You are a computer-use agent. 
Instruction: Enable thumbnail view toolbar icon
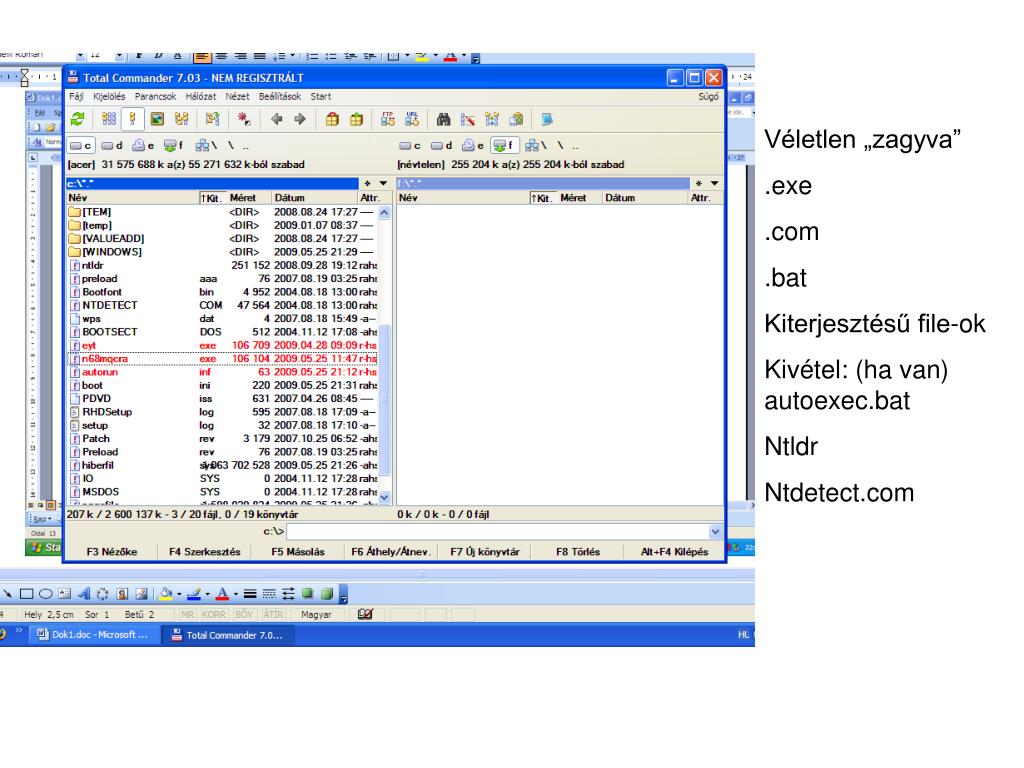[x=157, y=119]
